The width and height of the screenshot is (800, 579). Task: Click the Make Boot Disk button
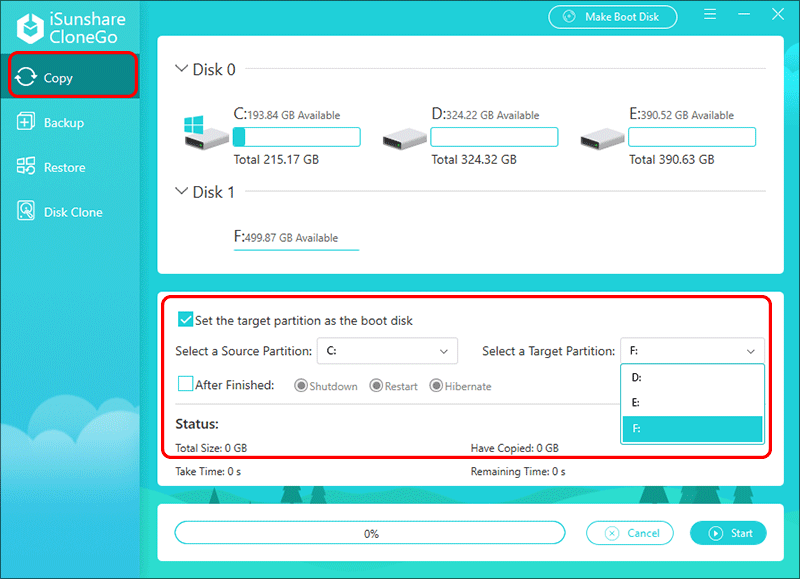click(612, 17)
